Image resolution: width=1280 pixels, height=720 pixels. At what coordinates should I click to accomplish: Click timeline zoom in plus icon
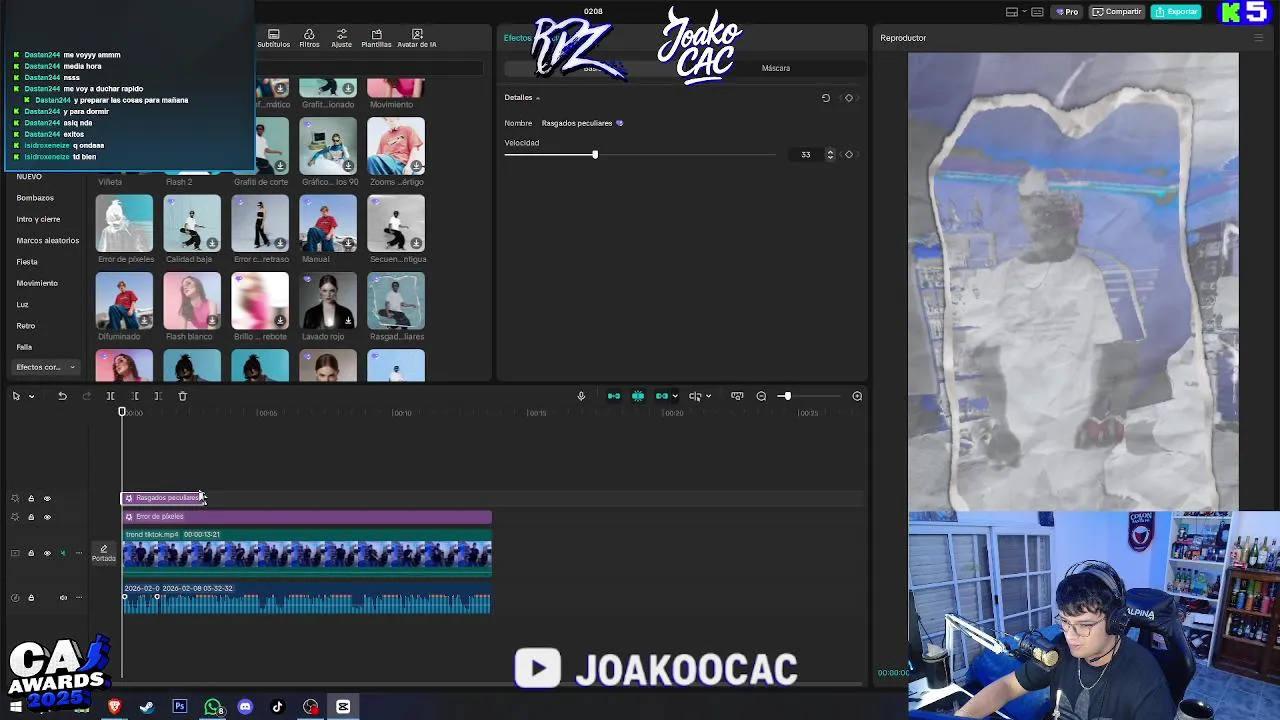[x=857, y=396]
